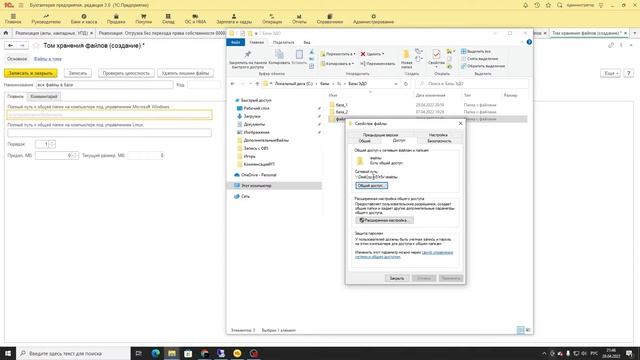Select Рабочий стол in Explorer sidebar
The width and height of the screenshot is (640, 360).
(x=256, y=108)
